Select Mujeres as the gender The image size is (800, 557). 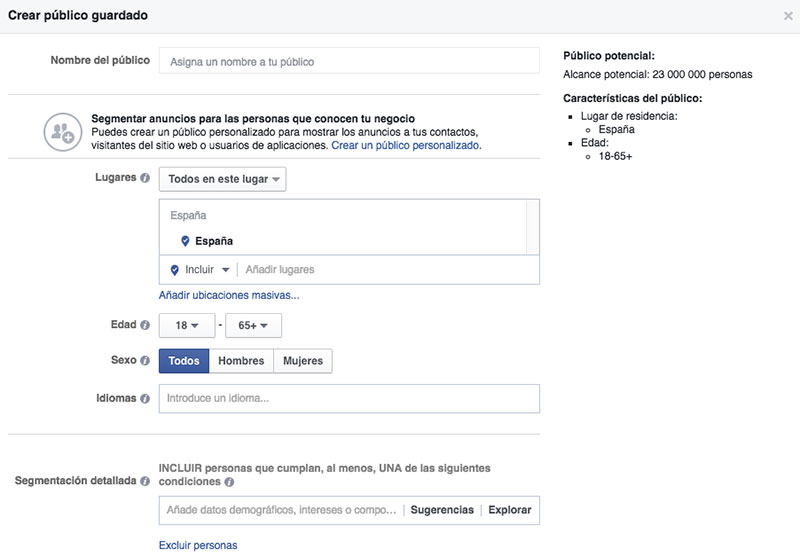pyautogui.click(x=303, y=361)
